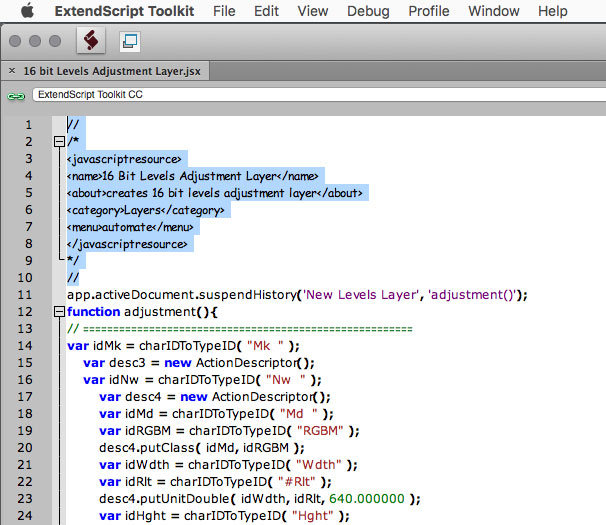Open the Debug menu
606x525 pixels.
[x=368, y=12]
